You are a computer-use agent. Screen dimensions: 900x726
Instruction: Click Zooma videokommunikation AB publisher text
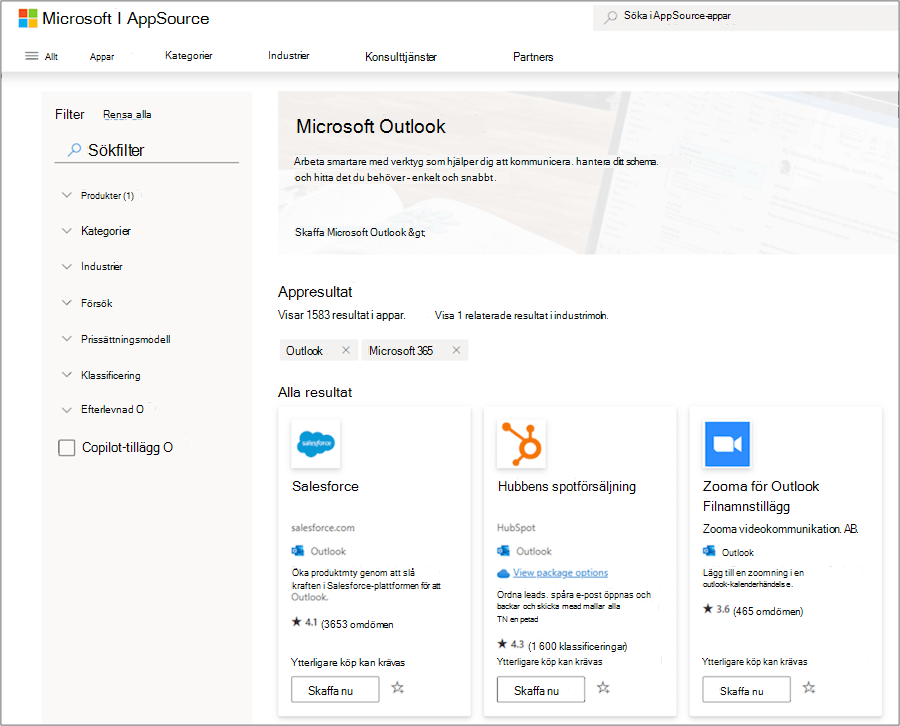tap(781, 529)
